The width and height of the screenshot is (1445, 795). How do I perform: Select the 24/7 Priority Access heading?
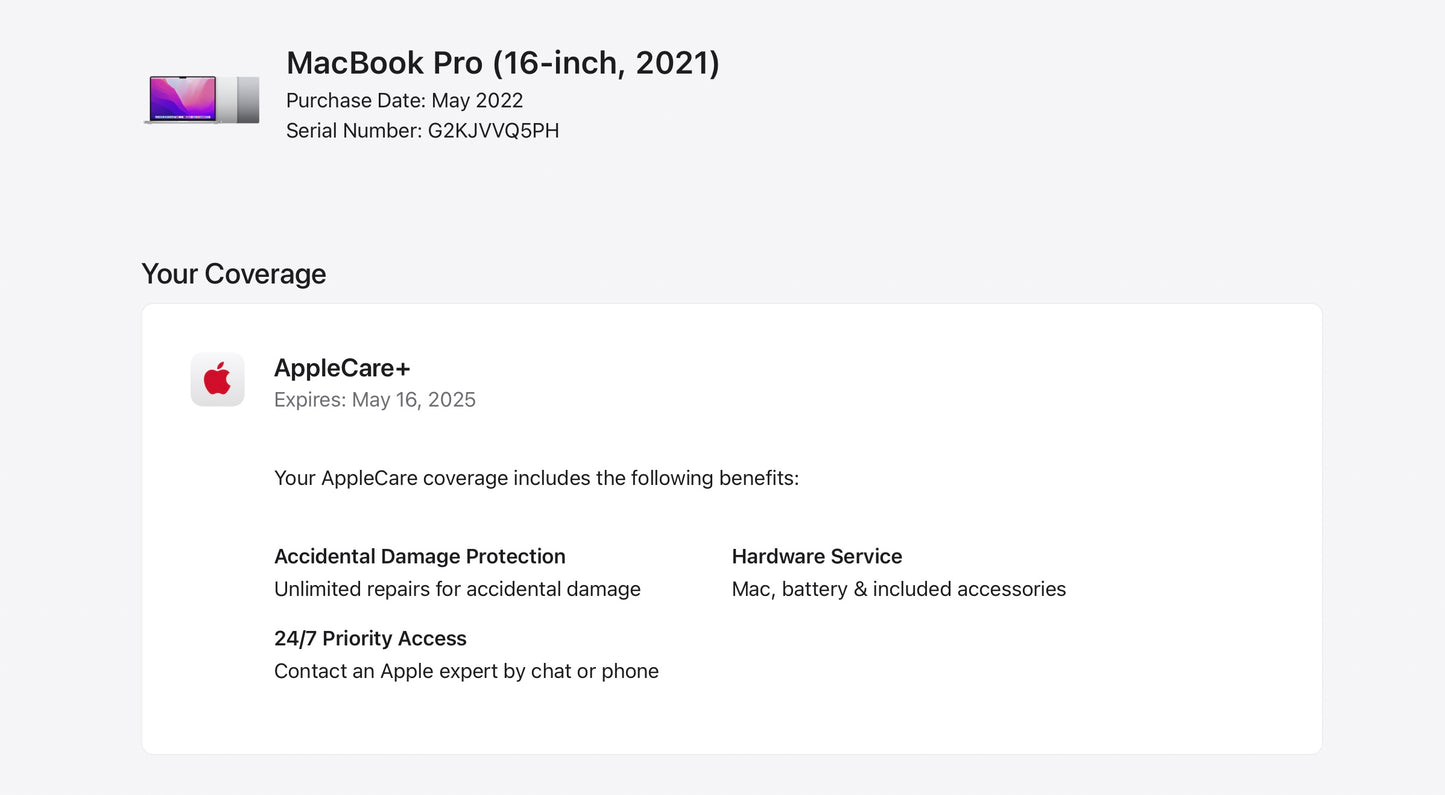(x=370, y=638)
